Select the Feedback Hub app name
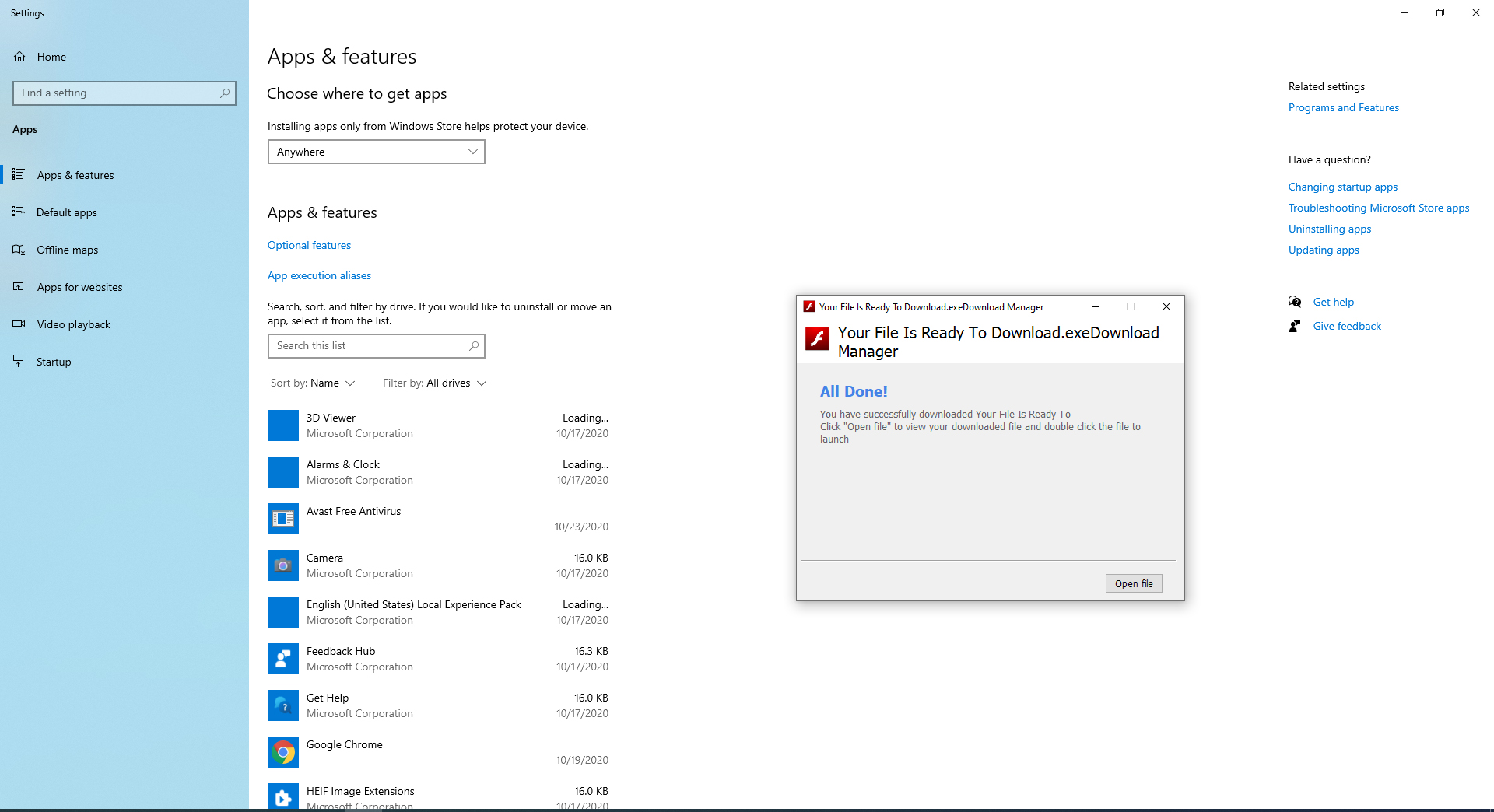This screenshot has width=1494, height=812. tap(341, 651)
